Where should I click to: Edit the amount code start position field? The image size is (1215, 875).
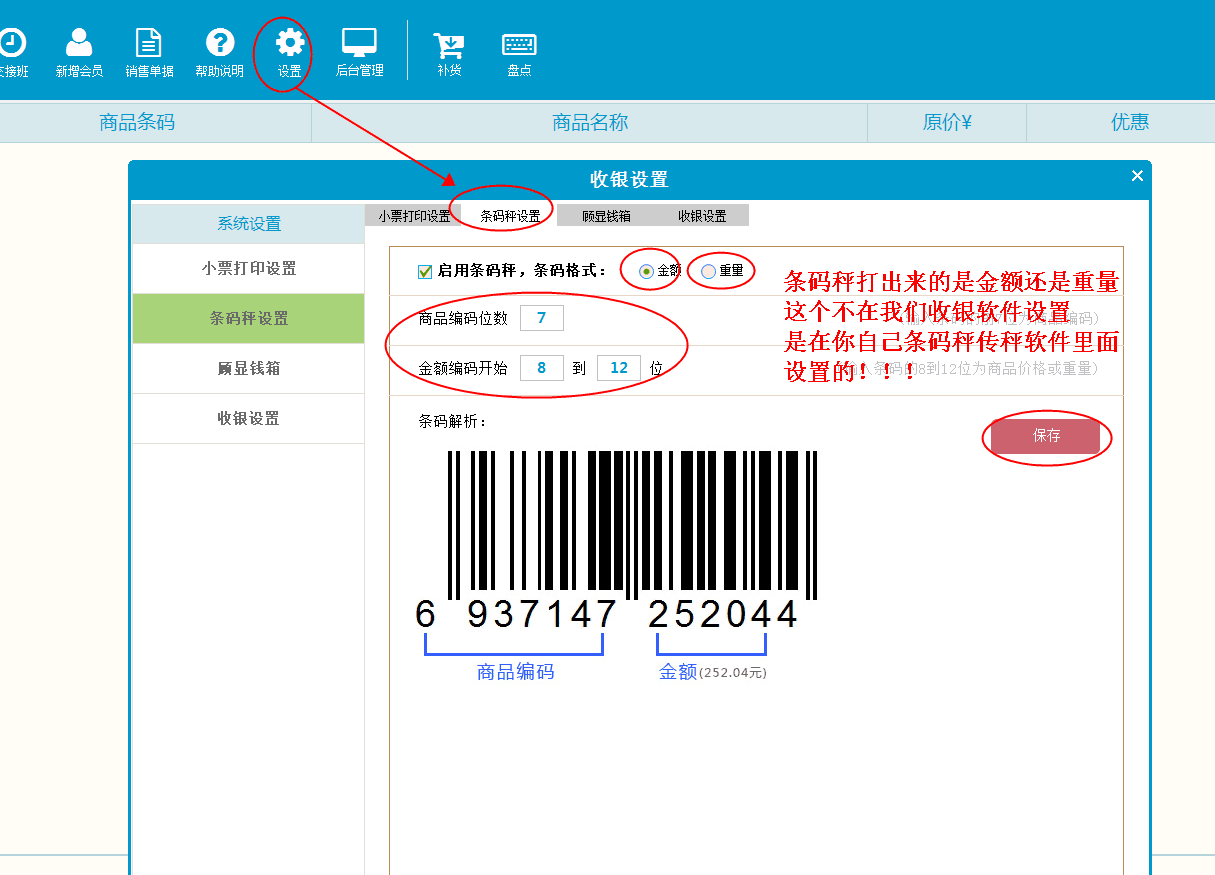542,368
